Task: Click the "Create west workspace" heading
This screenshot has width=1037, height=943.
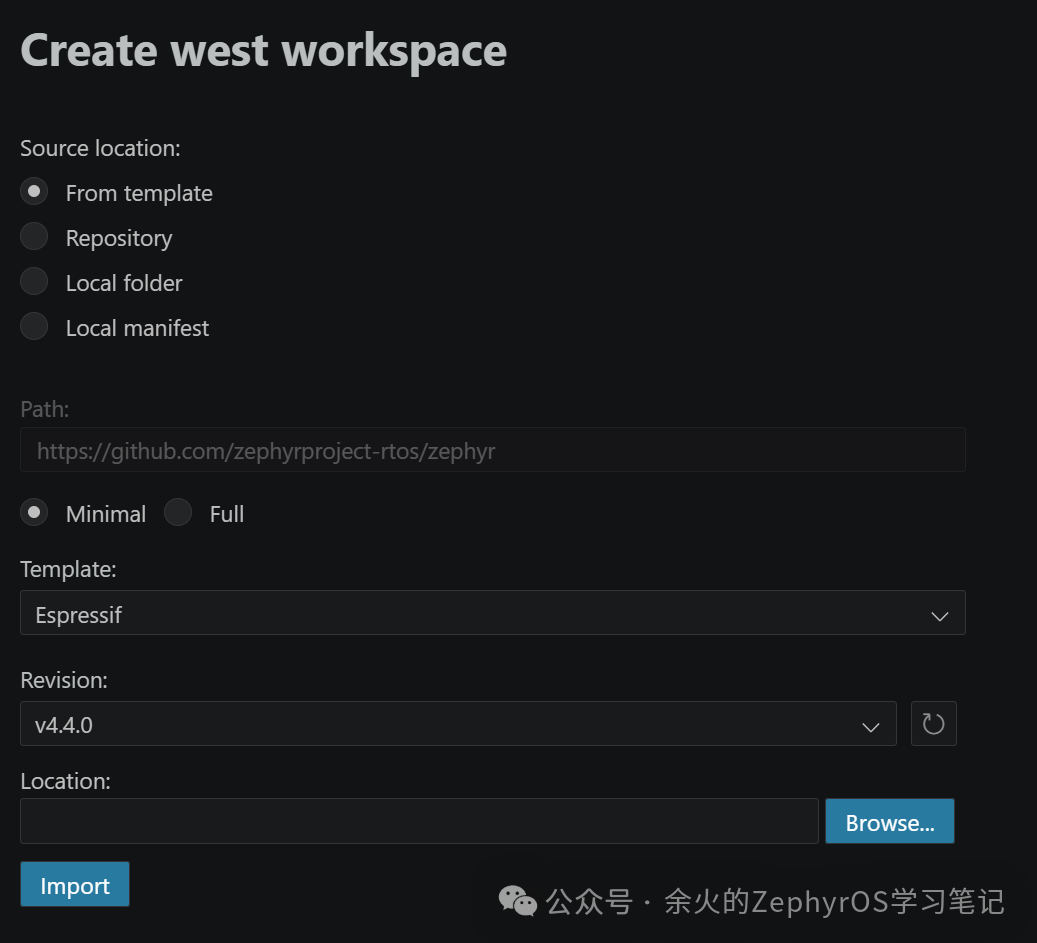Action: [x=263, y=53]
